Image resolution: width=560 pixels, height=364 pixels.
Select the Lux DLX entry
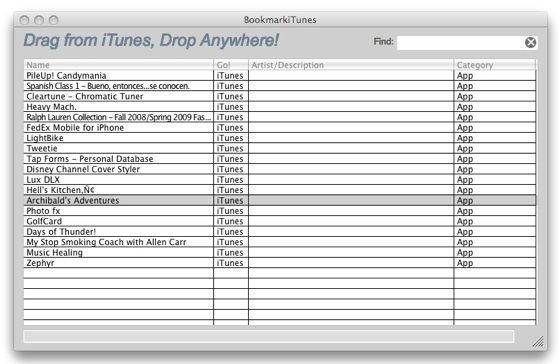(x=280, y=179)
